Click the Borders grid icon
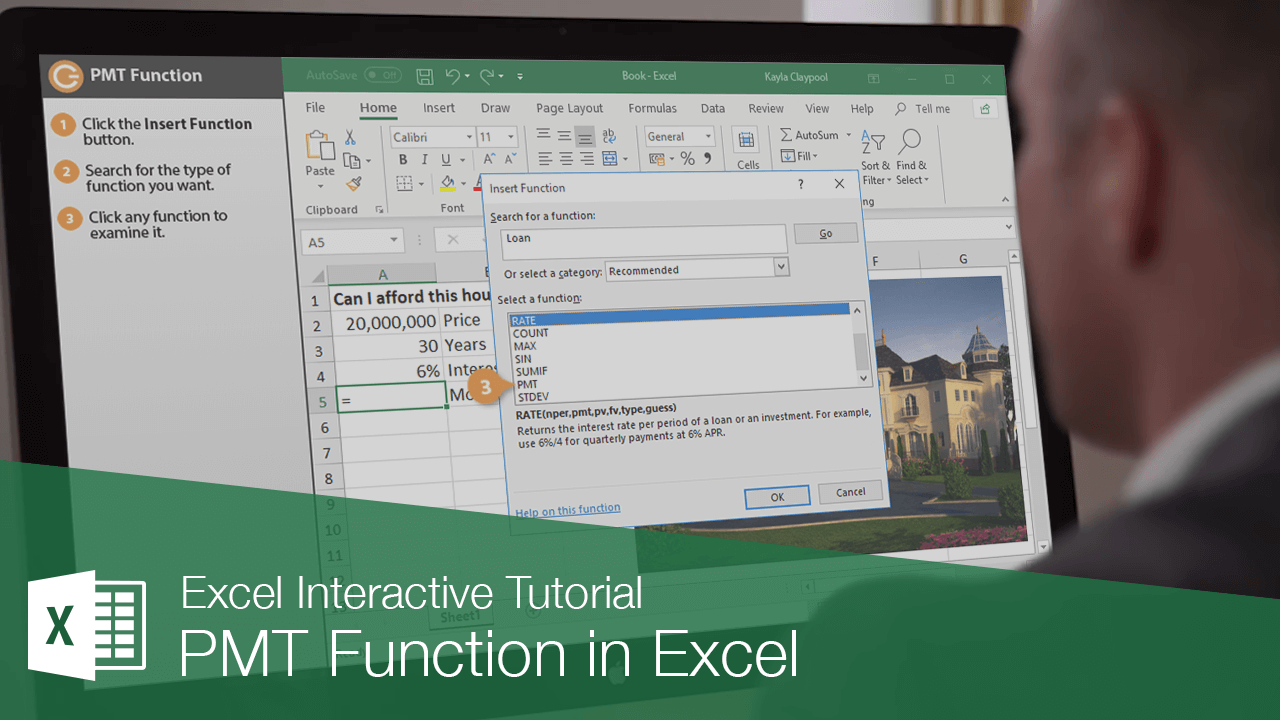The image size is (1280, 720). [x=404, y=184]
